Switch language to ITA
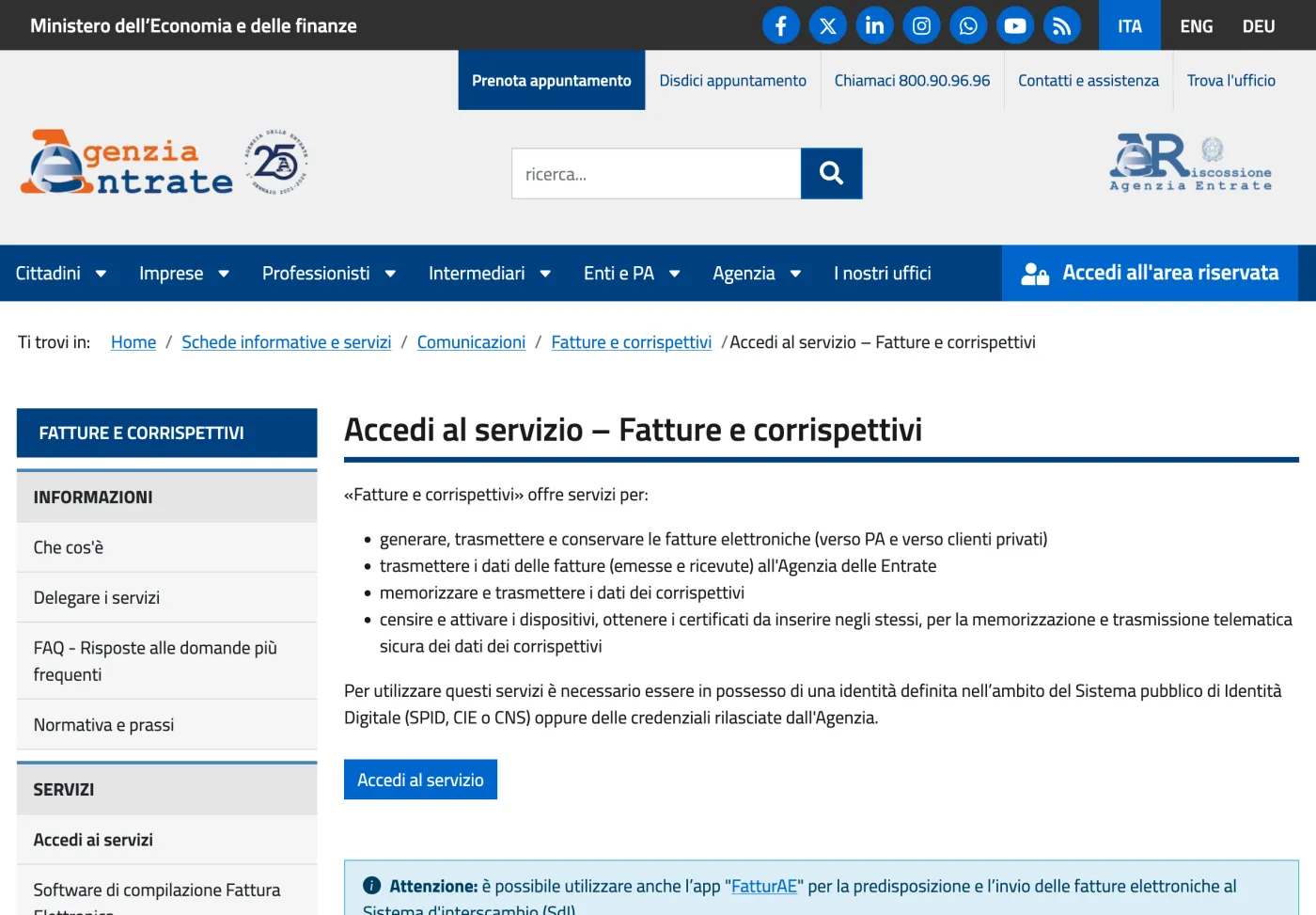The width and height of the screenshot is (1316, 915). pyautogui.click(x=1130, y=25)
